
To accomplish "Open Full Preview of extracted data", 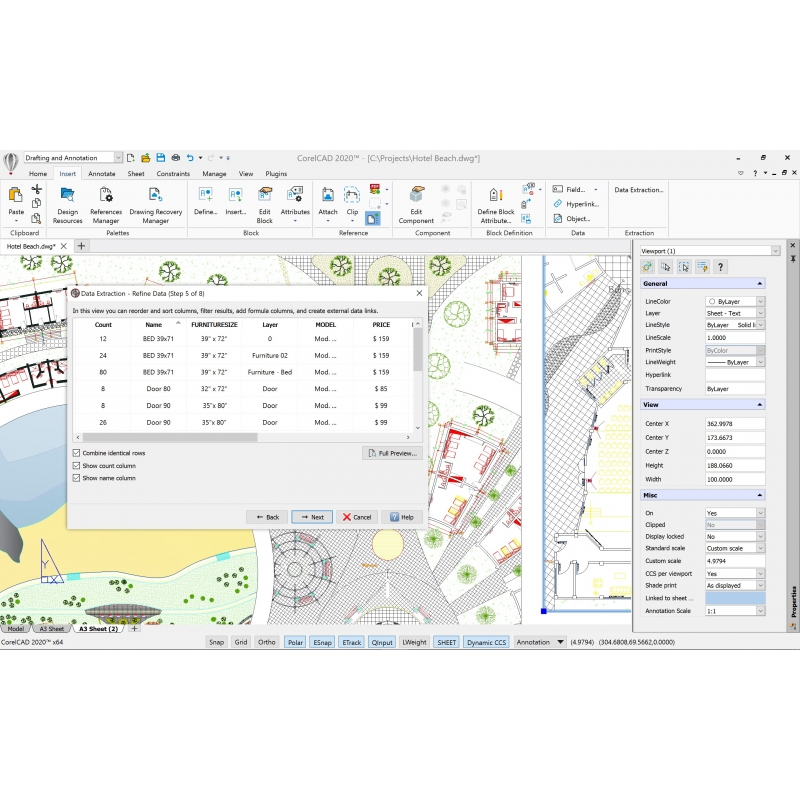I will (392, 453).
